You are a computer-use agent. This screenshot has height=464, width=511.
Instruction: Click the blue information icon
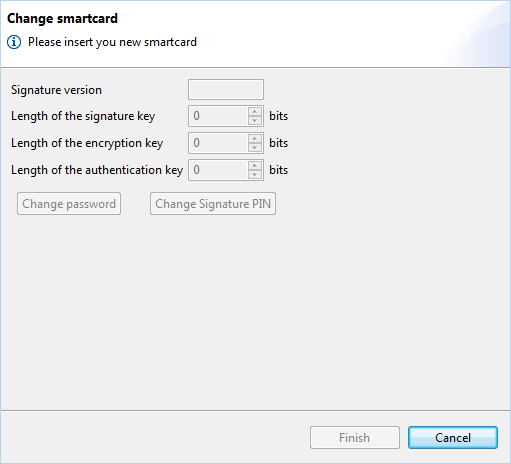[14, 42]
